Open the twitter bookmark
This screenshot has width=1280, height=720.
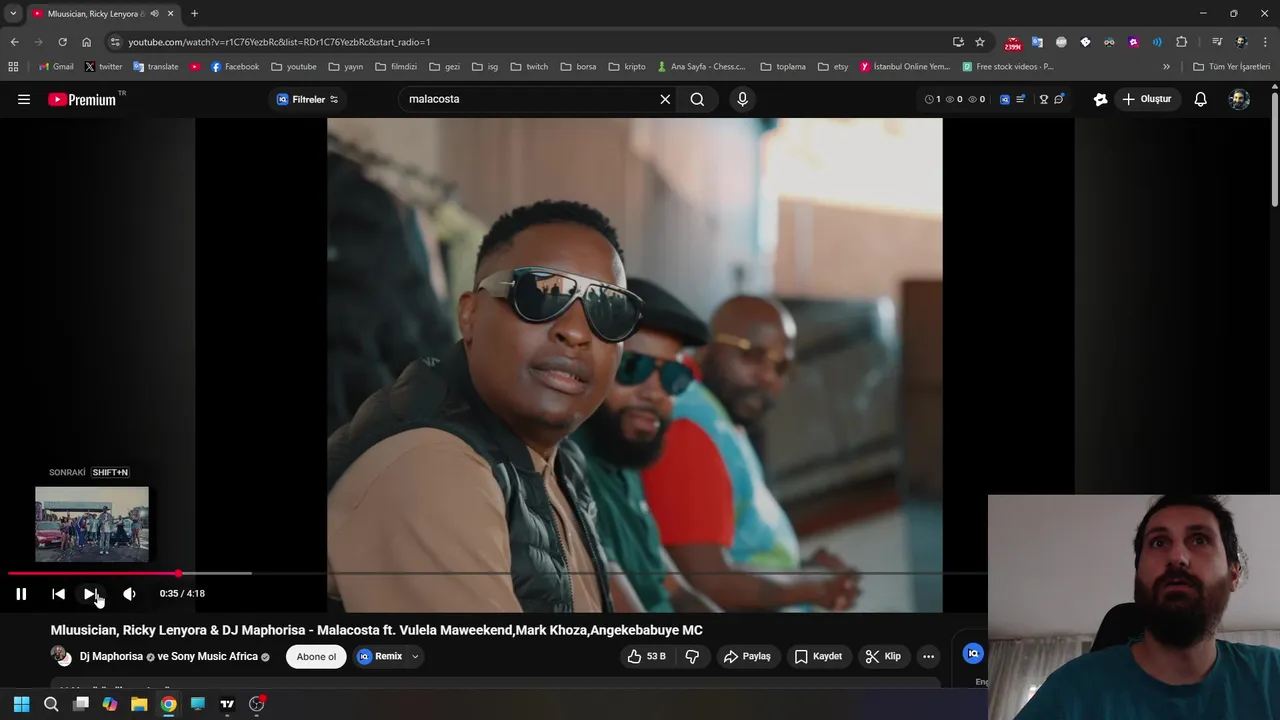[104, 67]
